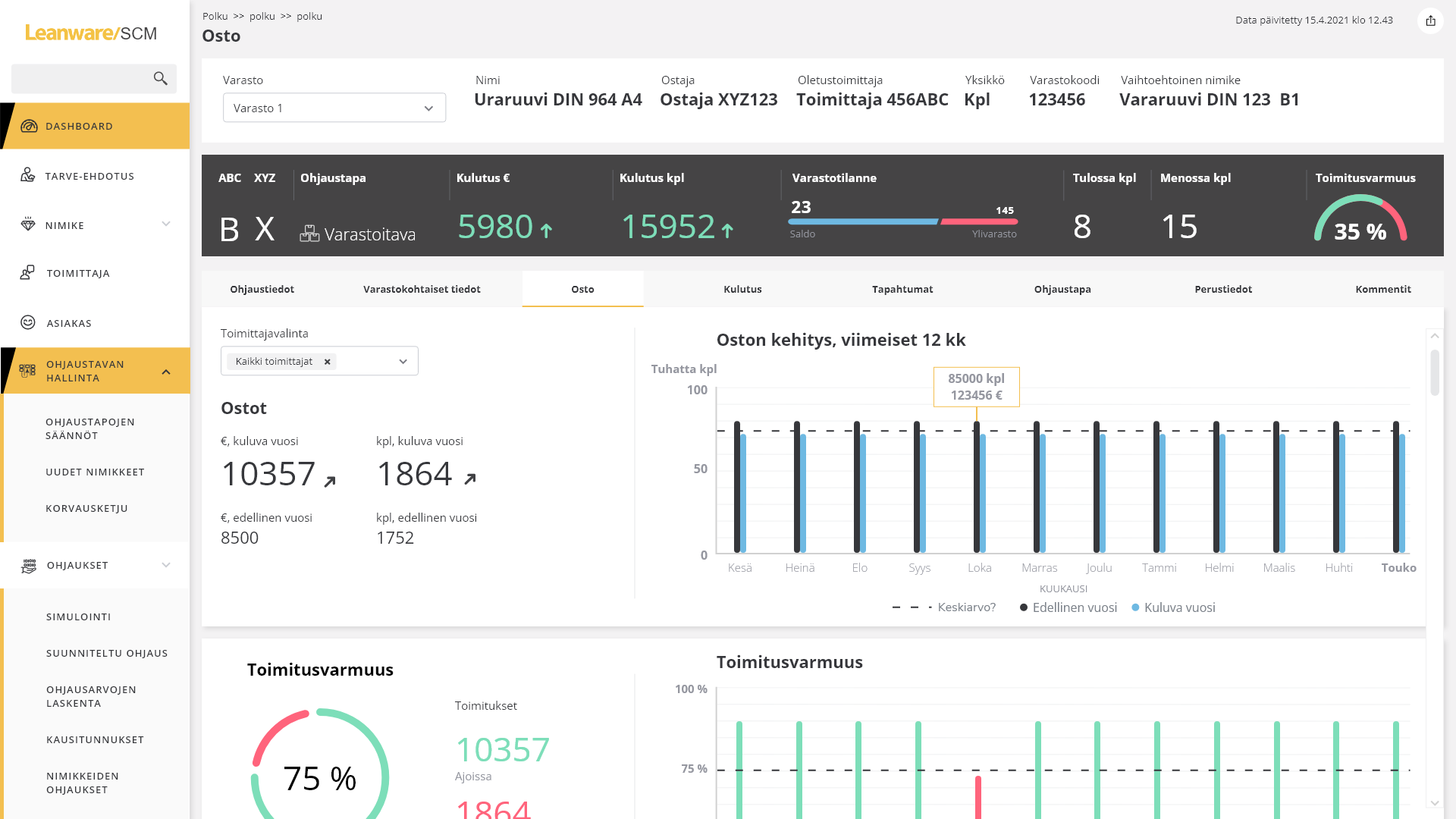Expand the Toimittajavalinta dropdown arrow
Viewport: 1456px width, 819px height.
(403, 362)
